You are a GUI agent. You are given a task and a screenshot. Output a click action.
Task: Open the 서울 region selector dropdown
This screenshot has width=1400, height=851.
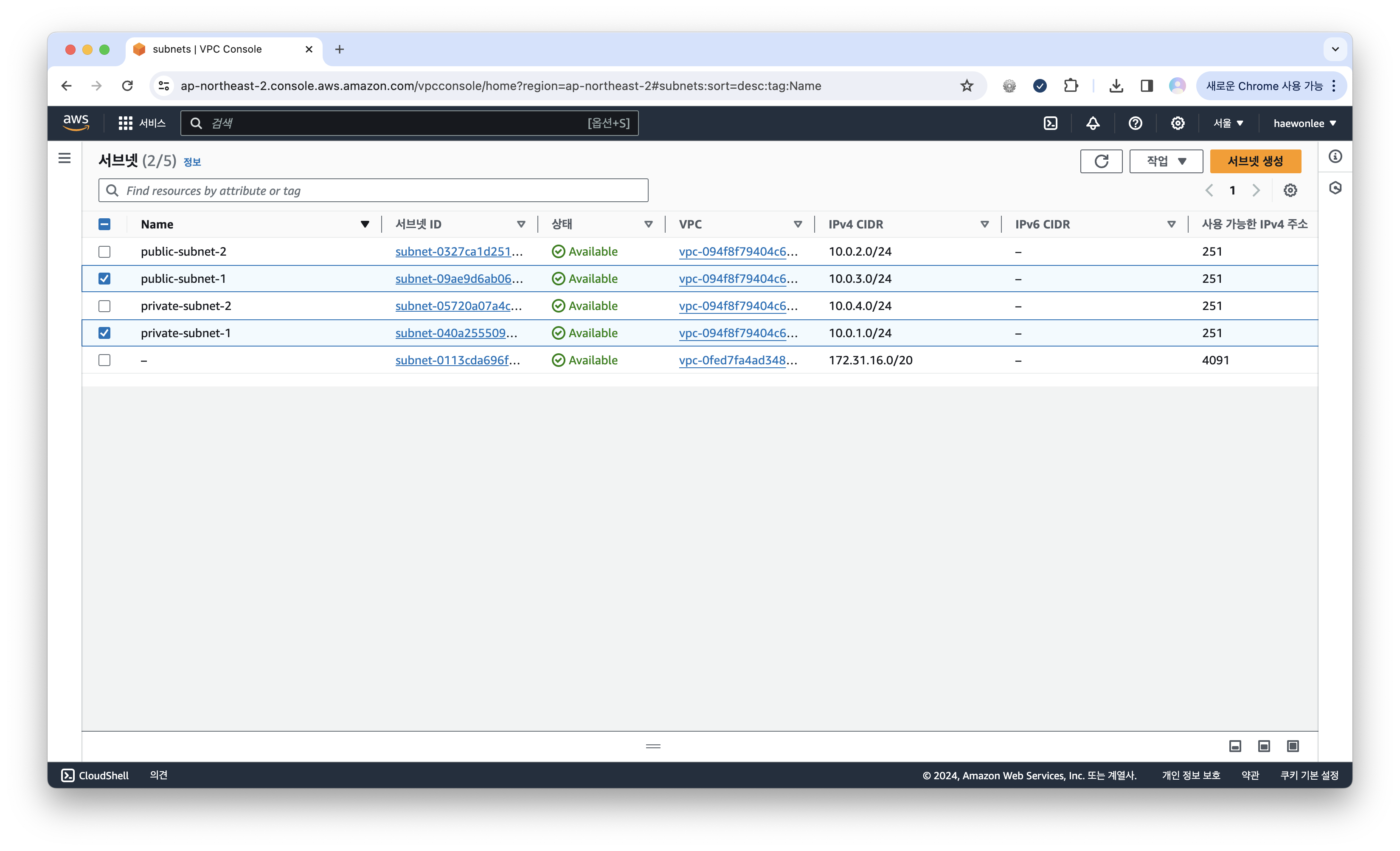point(1228,123)
